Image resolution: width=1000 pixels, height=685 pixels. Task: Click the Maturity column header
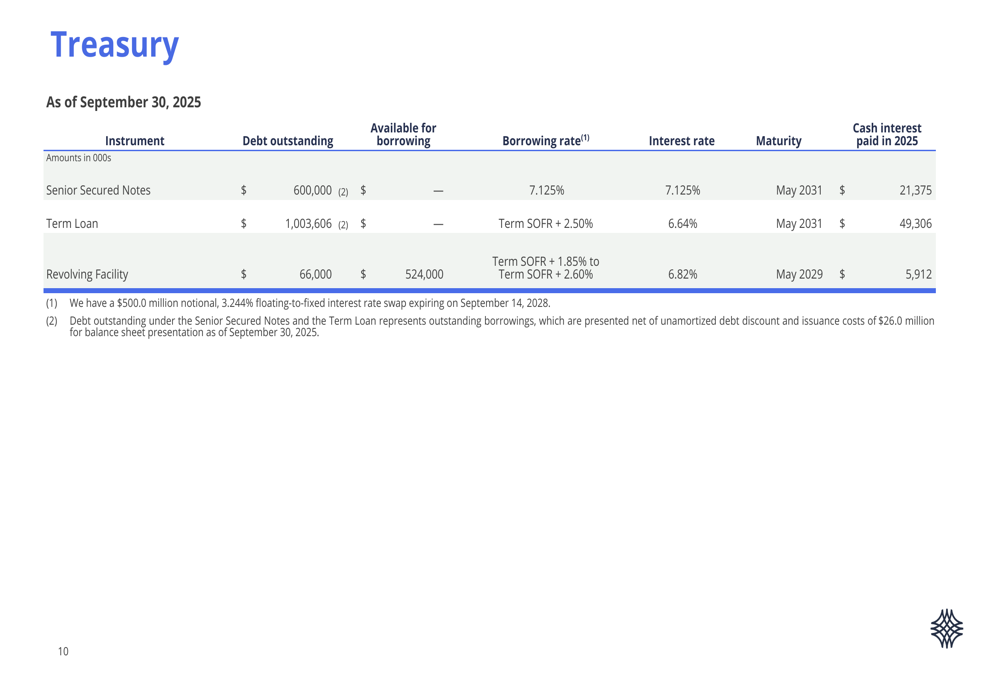pos(778,141)
